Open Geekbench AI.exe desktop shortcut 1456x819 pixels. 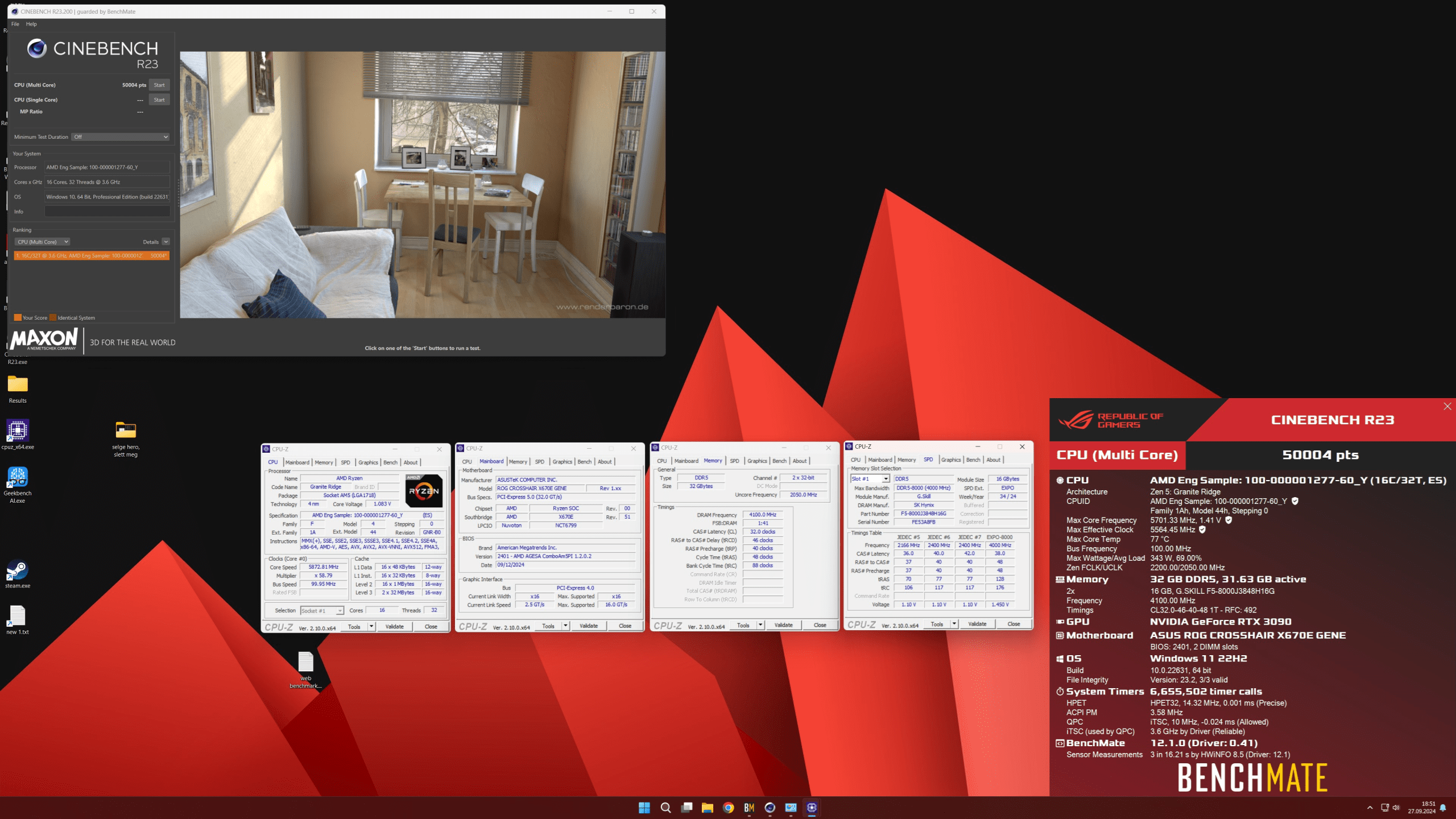click(18, 485)
